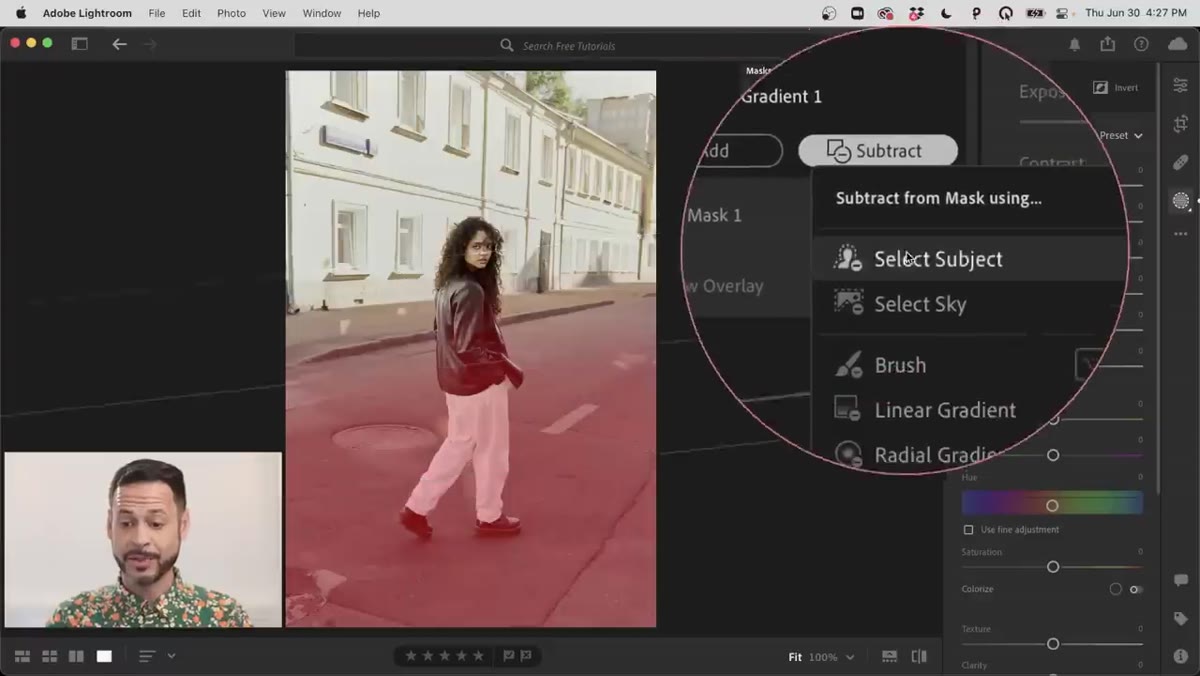1200x676 pixels.
Task: Click the presenter webcam video thumbnail
Action: (143, 540)
